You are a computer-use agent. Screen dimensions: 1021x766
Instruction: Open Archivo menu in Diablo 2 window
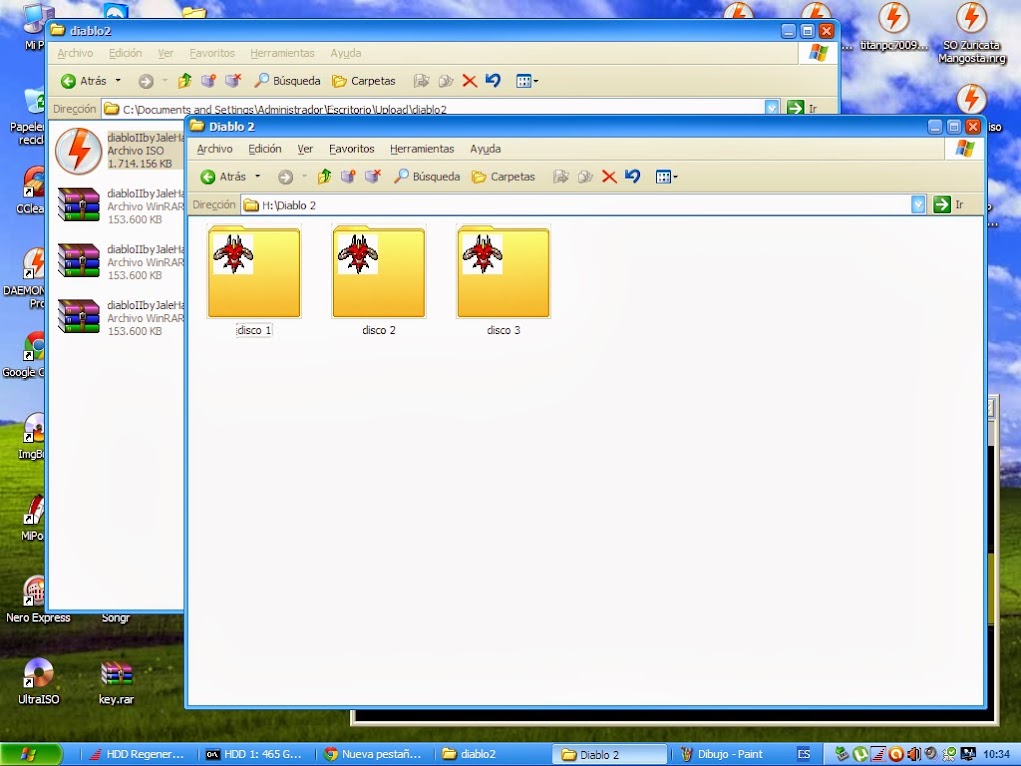[214, 149]
